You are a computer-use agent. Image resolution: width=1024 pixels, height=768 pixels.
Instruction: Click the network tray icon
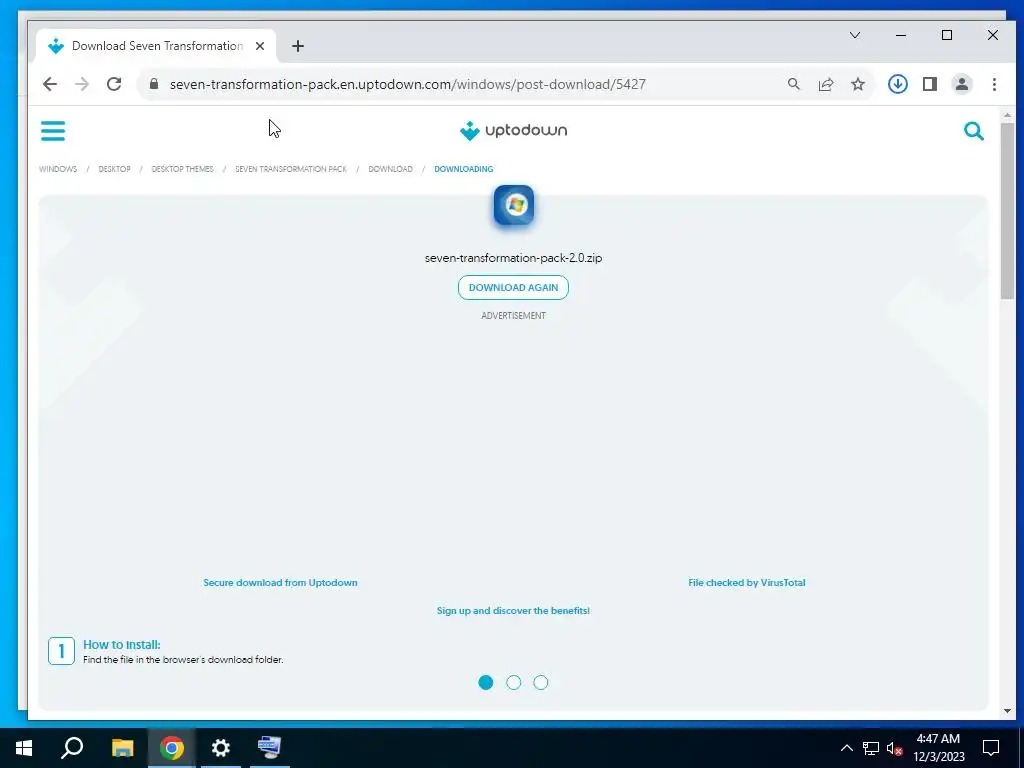tap(871, 748)
